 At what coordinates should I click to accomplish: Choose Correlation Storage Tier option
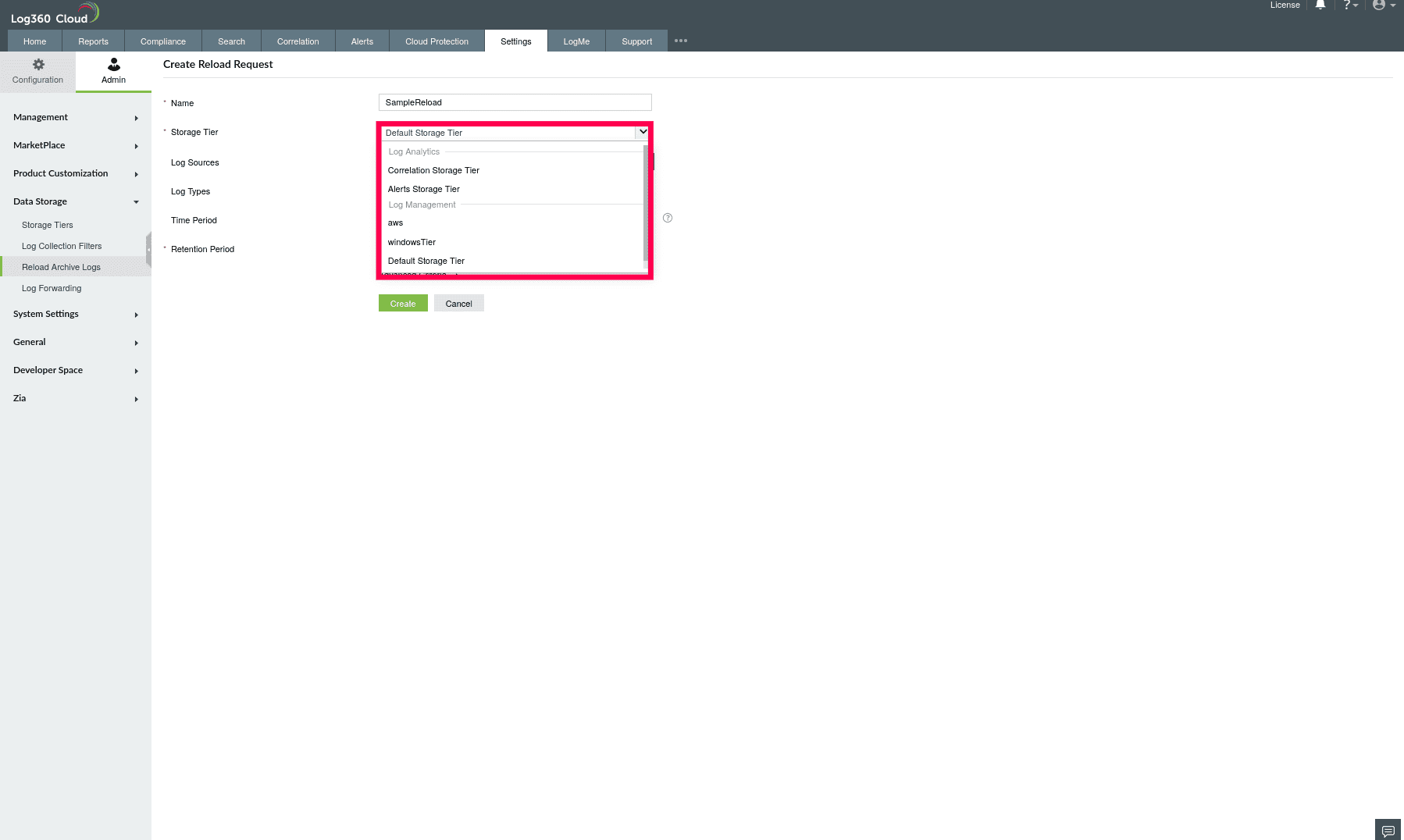pyautogui.click(x=512, y=170)
